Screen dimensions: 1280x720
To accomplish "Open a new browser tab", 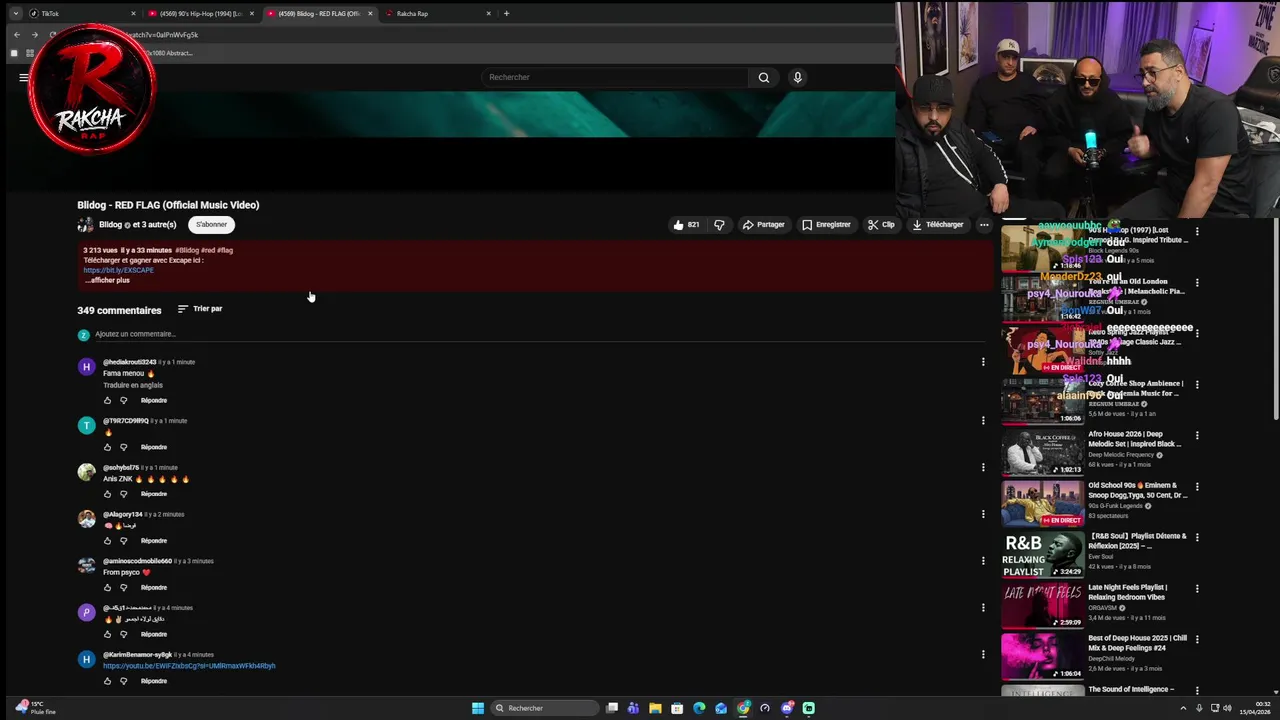I will 506,13.
